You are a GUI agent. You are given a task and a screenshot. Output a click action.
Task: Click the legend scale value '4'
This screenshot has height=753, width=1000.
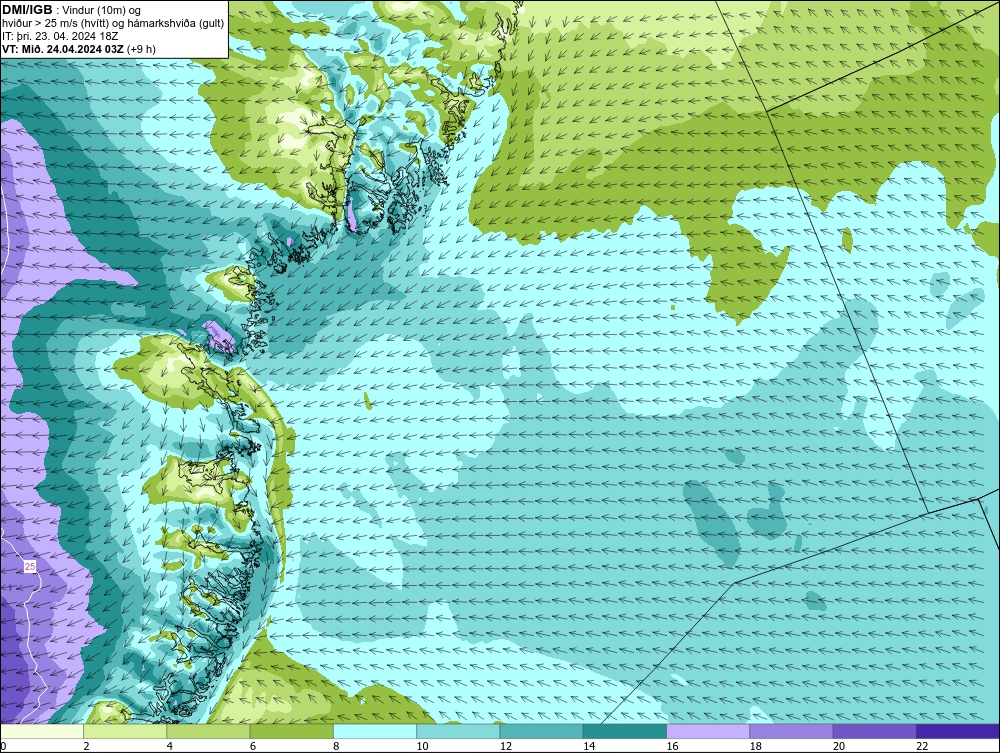(x=170, y=746)
